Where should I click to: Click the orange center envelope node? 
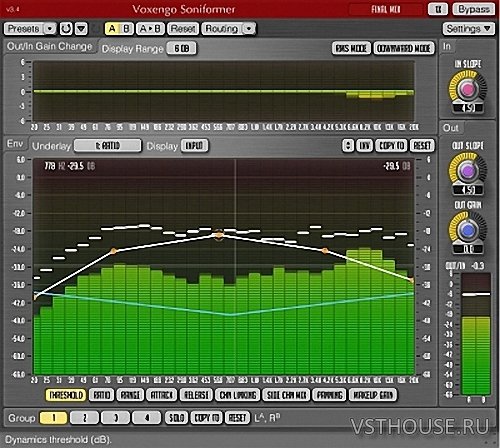click(x=219, y=235)
